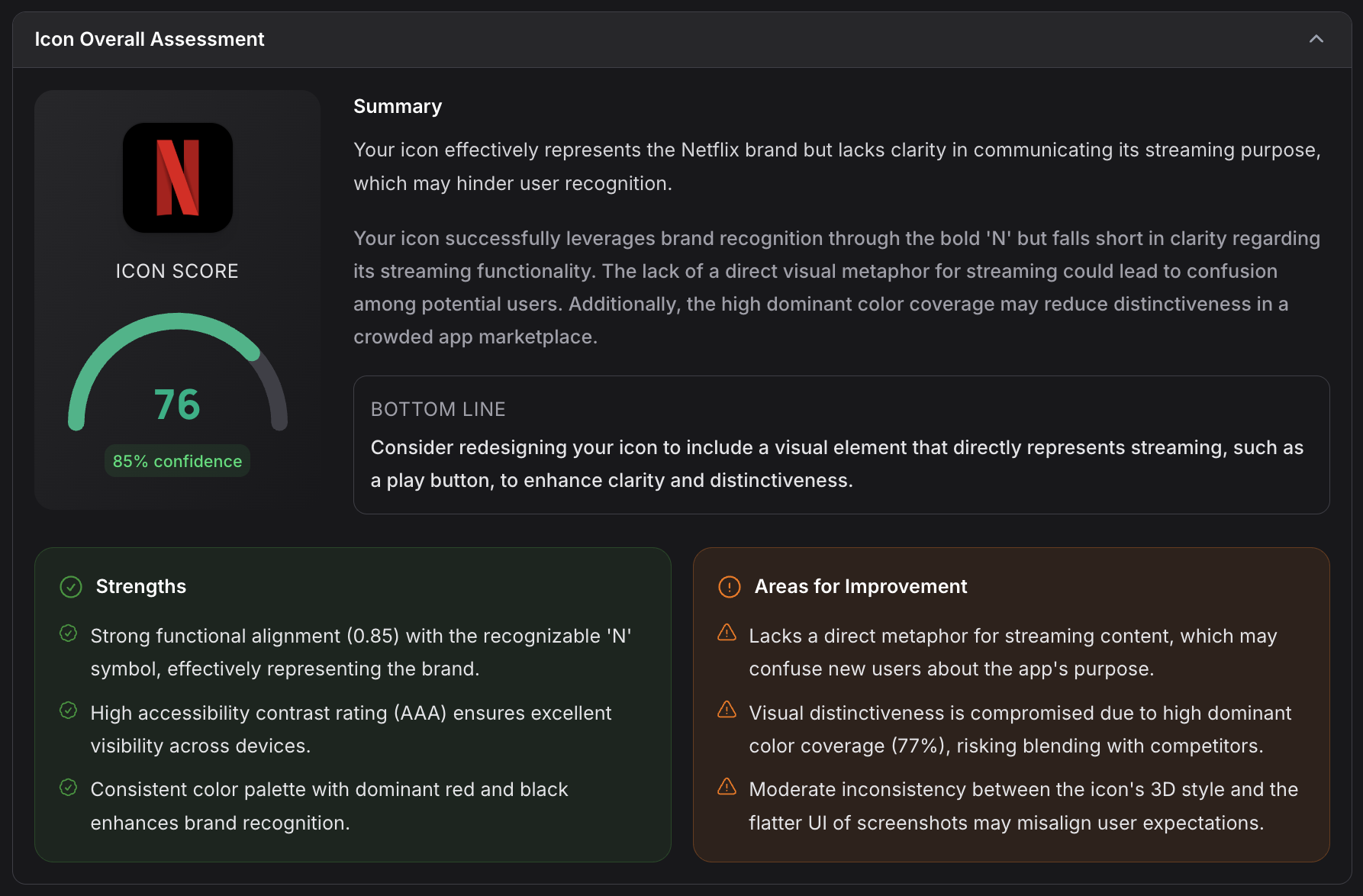Click warning icon beside 'Moderate inconsistency'
Screen dimensions: 1363x896
click(x=727, y=786)
